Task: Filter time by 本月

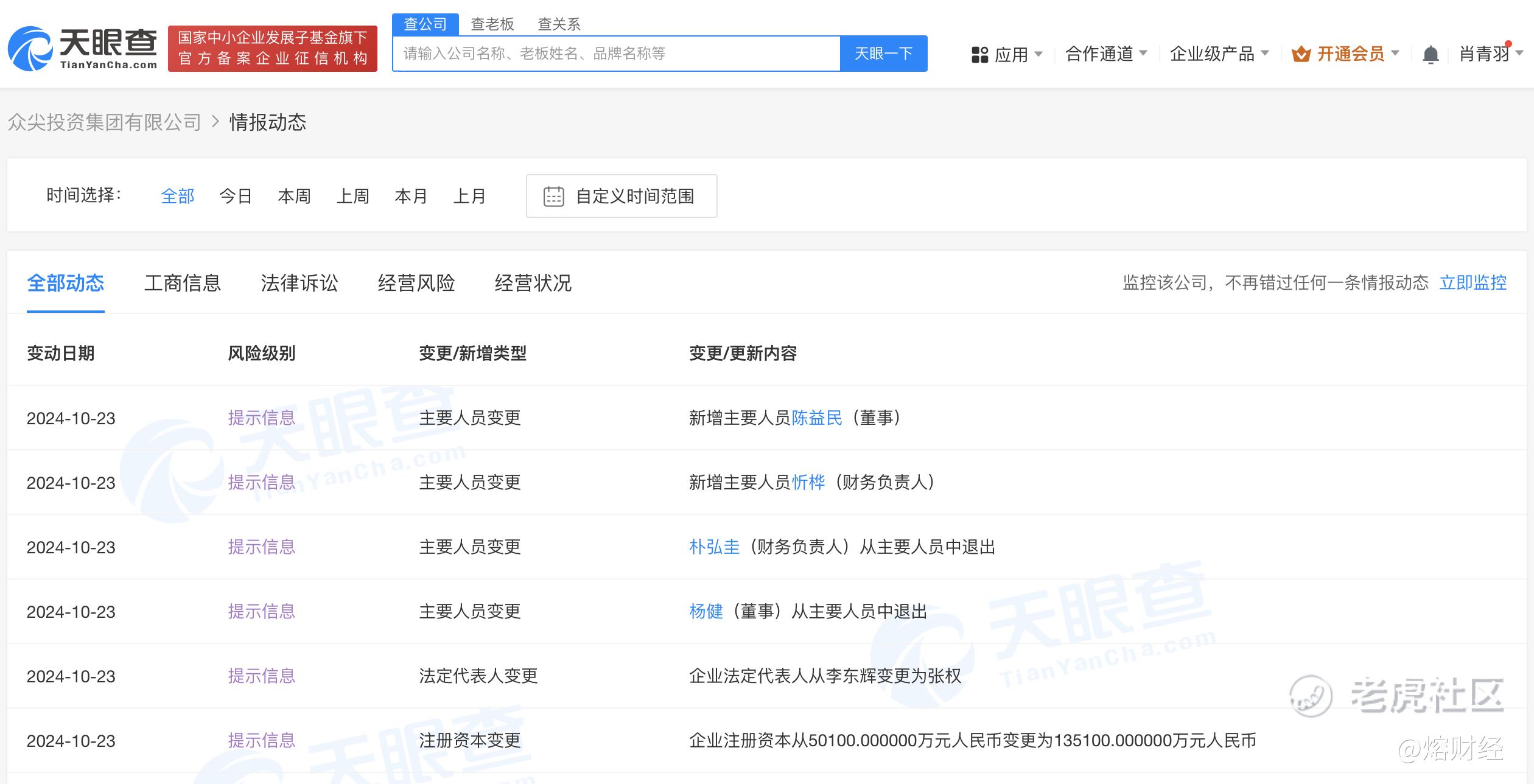Action: point(412,196)
